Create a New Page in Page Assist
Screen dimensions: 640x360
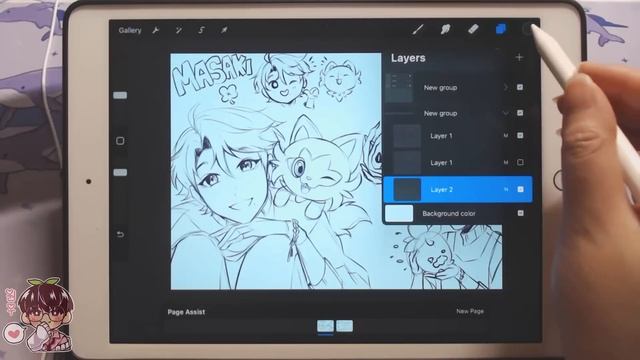pos(470,311)
